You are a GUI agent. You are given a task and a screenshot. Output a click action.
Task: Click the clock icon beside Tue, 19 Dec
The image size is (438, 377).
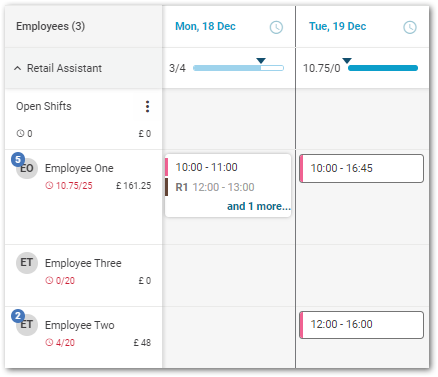tap(410, 27)
